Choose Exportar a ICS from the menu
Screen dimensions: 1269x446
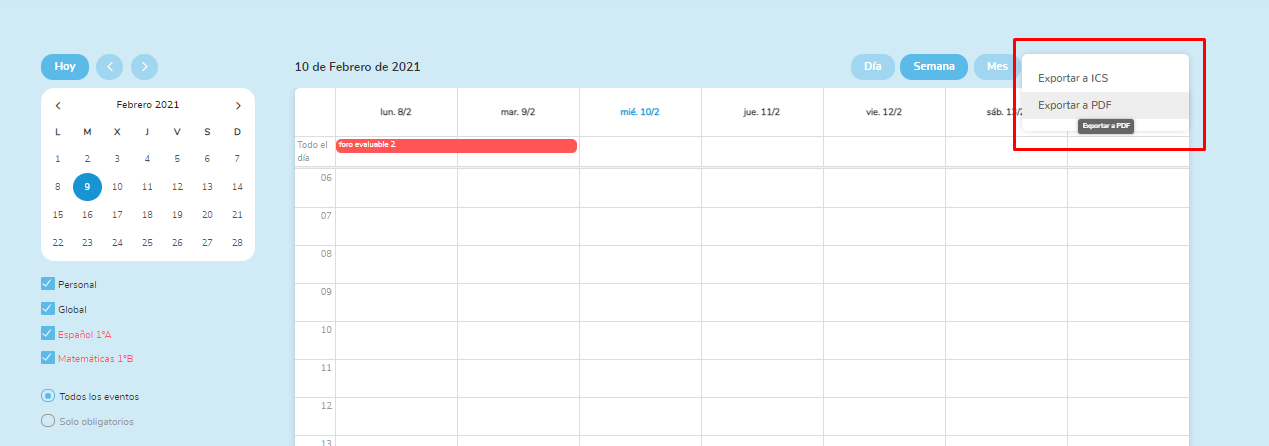(1073, 78)
